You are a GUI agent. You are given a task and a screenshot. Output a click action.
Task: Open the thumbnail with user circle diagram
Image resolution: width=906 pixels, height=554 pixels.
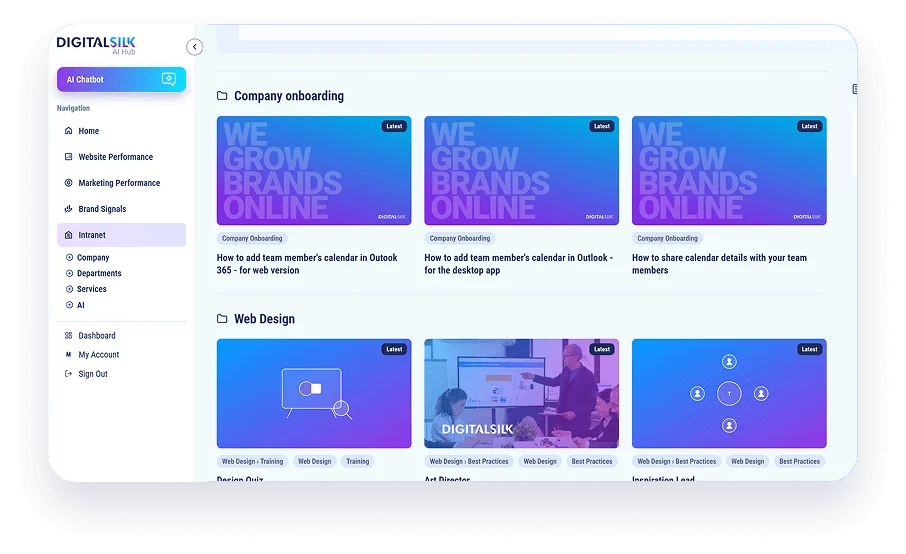[729, 393]
